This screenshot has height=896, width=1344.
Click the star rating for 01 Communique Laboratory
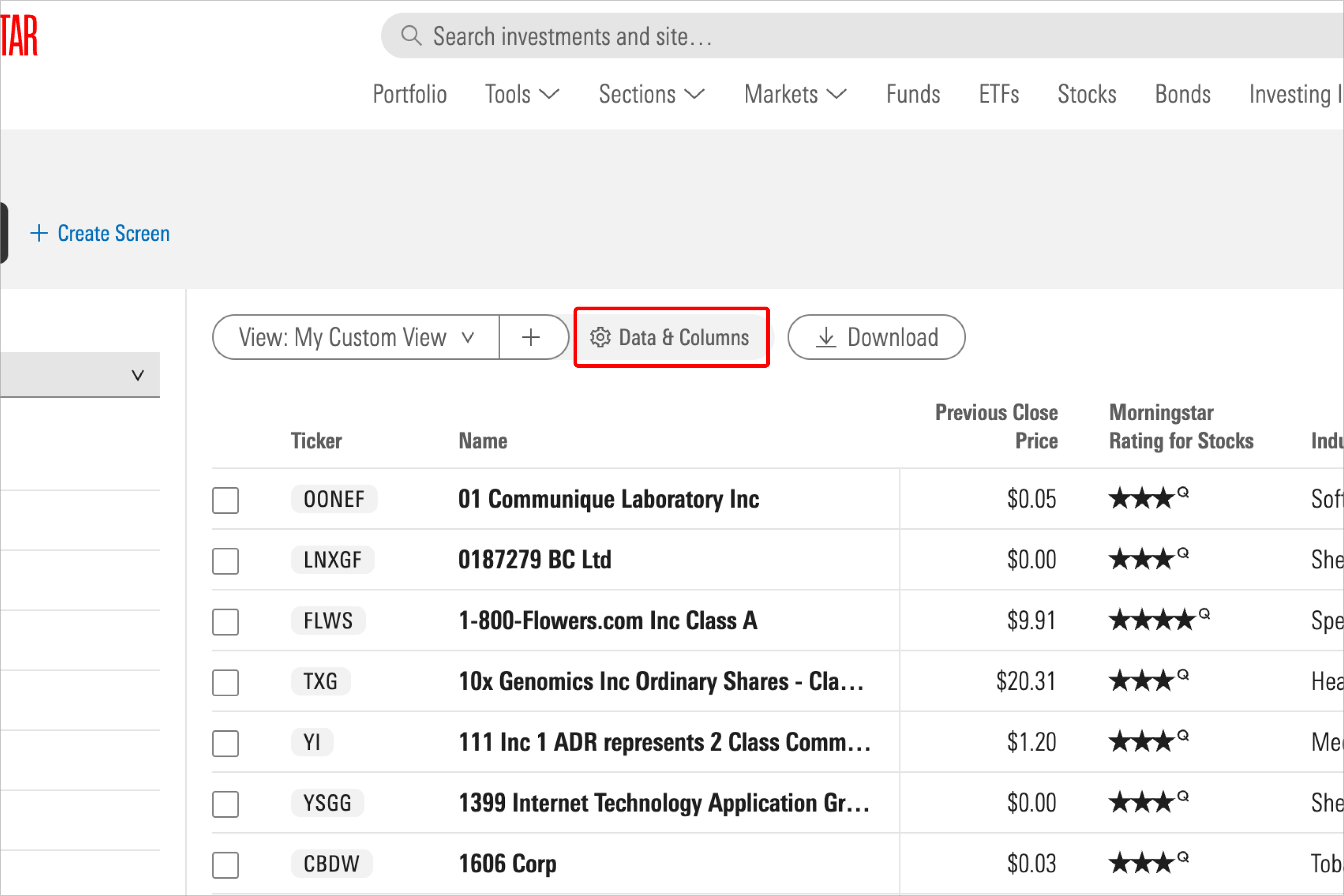1148,498
